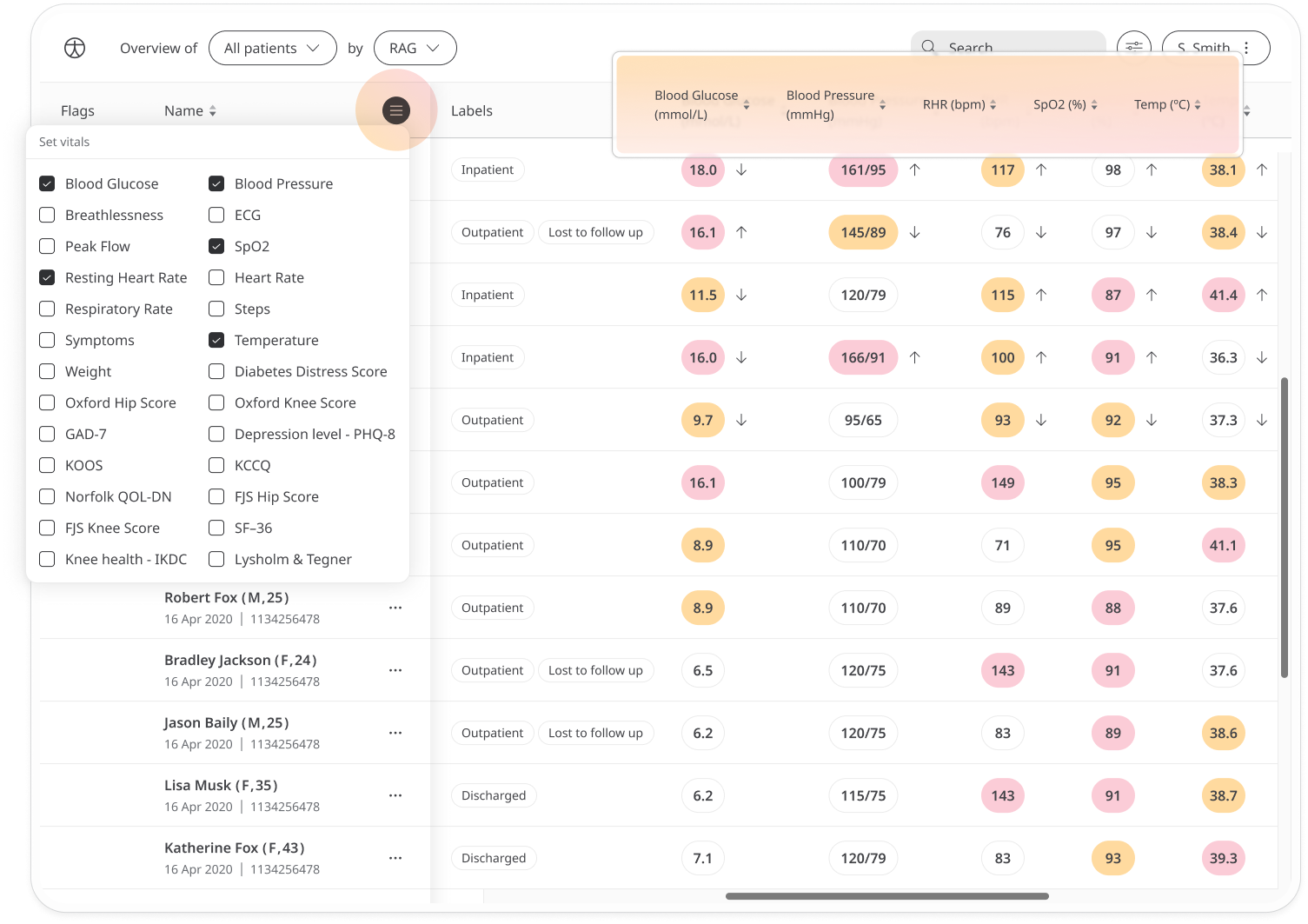Enable Depression level - PHQ-8 checkbox
Screen dimensions: 1308x924
[x=216, y=434]
